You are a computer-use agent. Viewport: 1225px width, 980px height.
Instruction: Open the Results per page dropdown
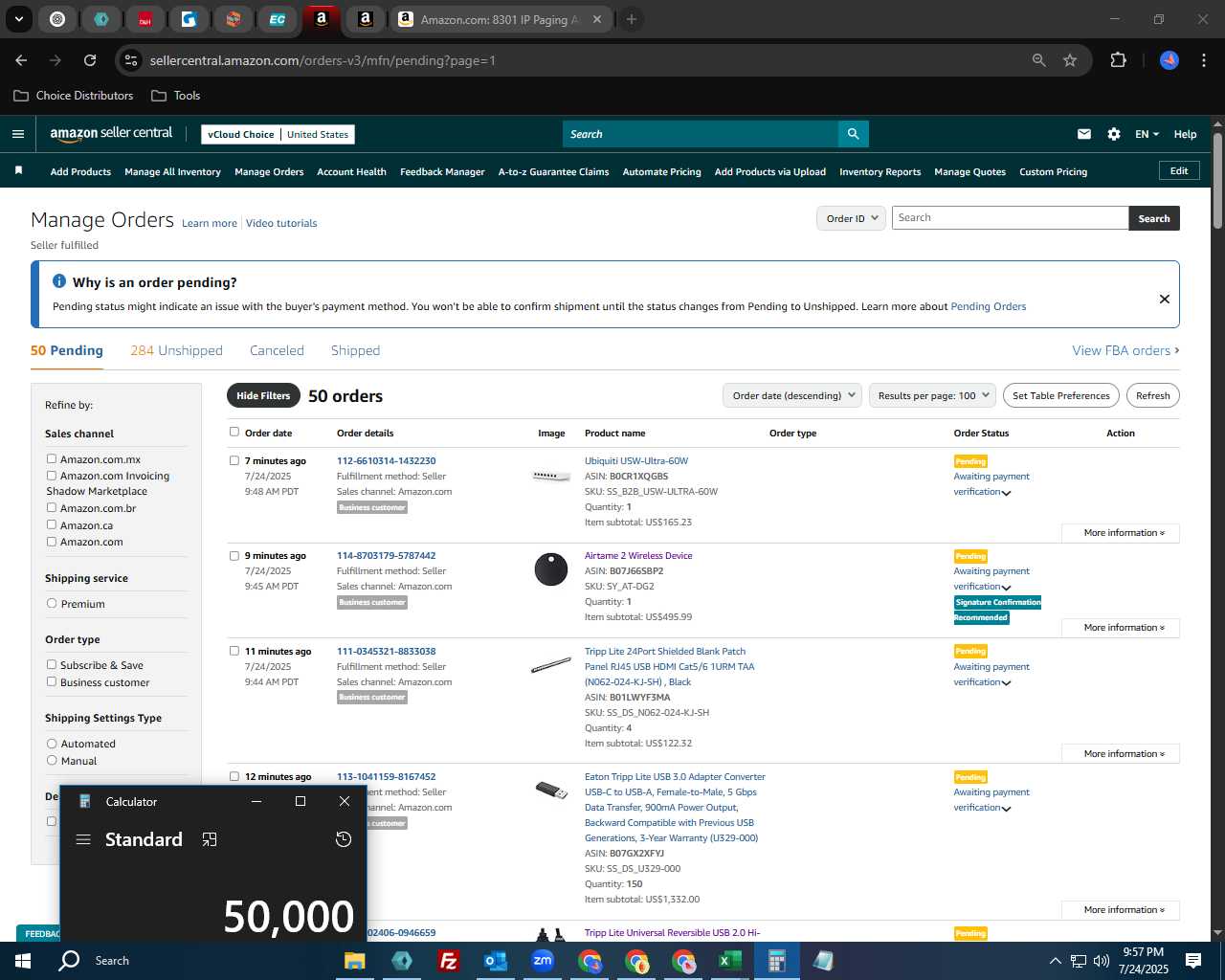(932, 395)
